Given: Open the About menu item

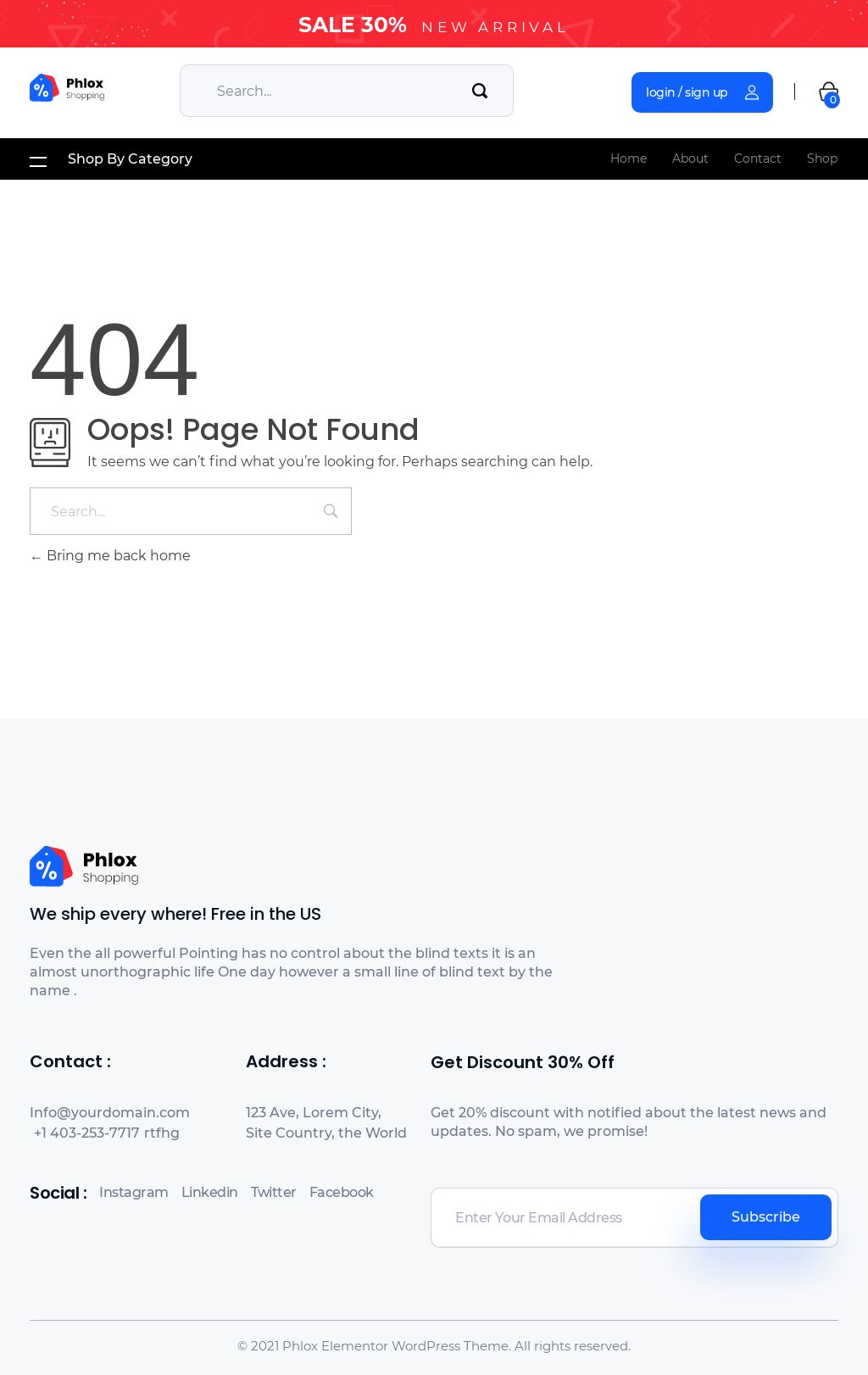Looking at the screenshot, I should click(690, 159).
